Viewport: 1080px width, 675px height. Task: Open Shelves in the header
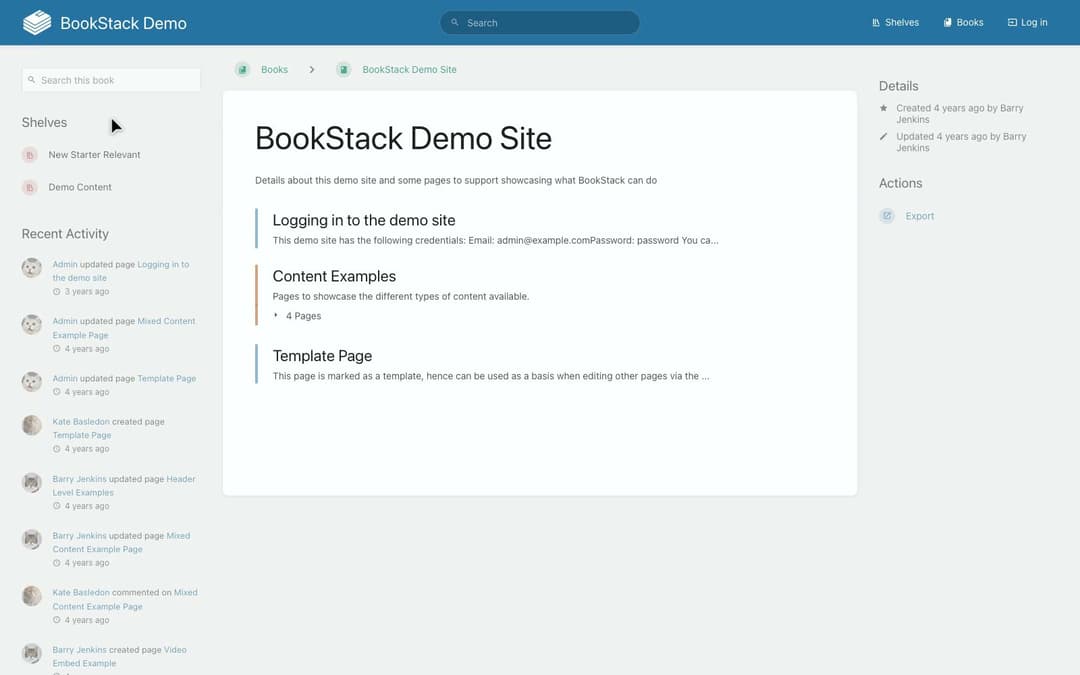895,23
